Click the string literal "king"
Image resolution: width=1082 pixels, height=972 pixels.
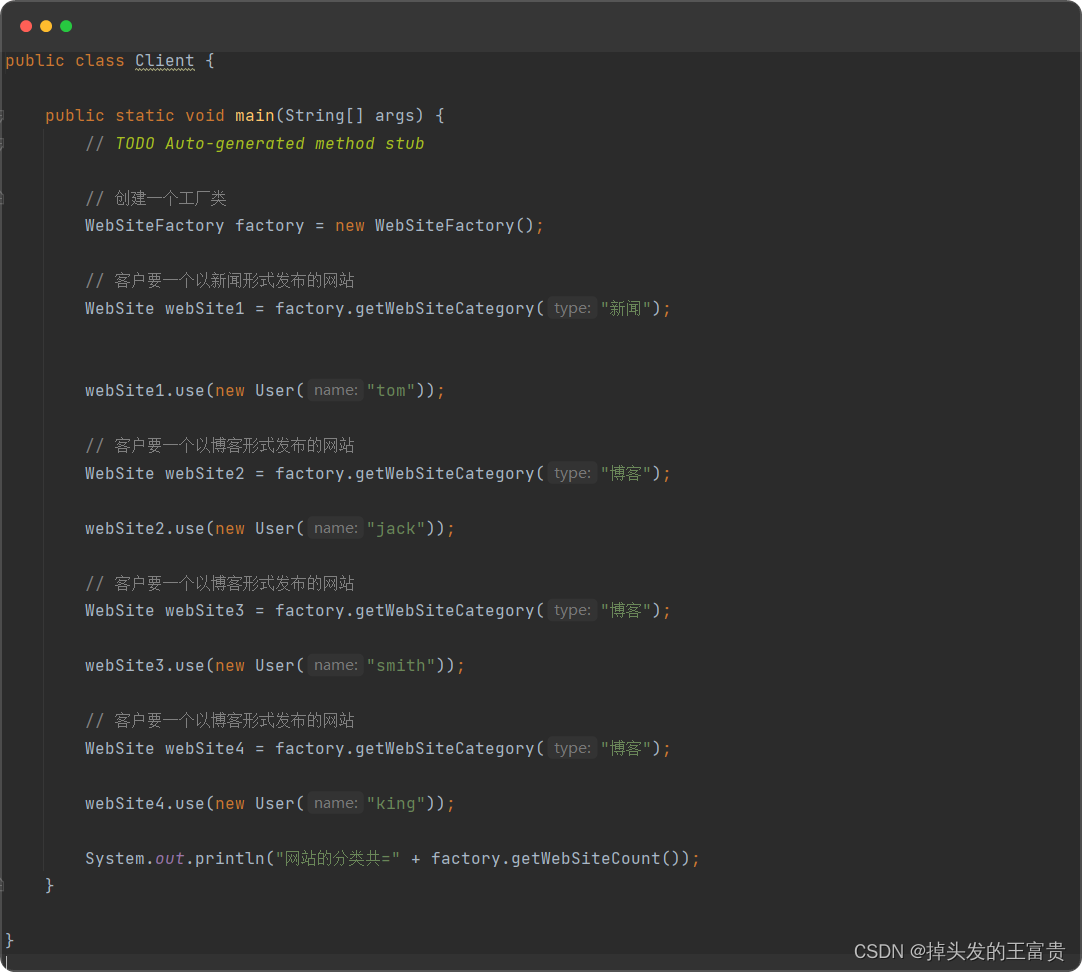click(396, 804)
